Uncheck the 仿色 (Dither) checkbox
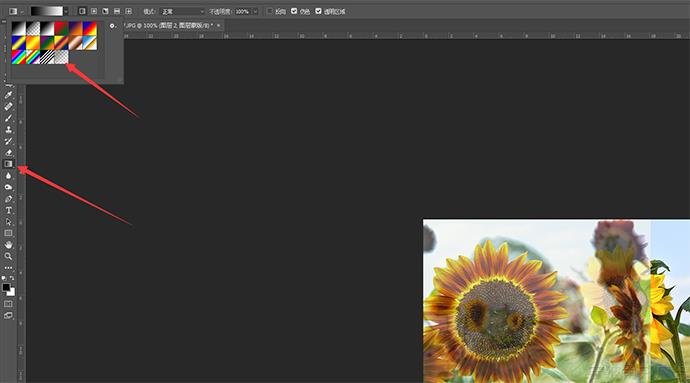The image size is (690, 383). click(294, 11)
